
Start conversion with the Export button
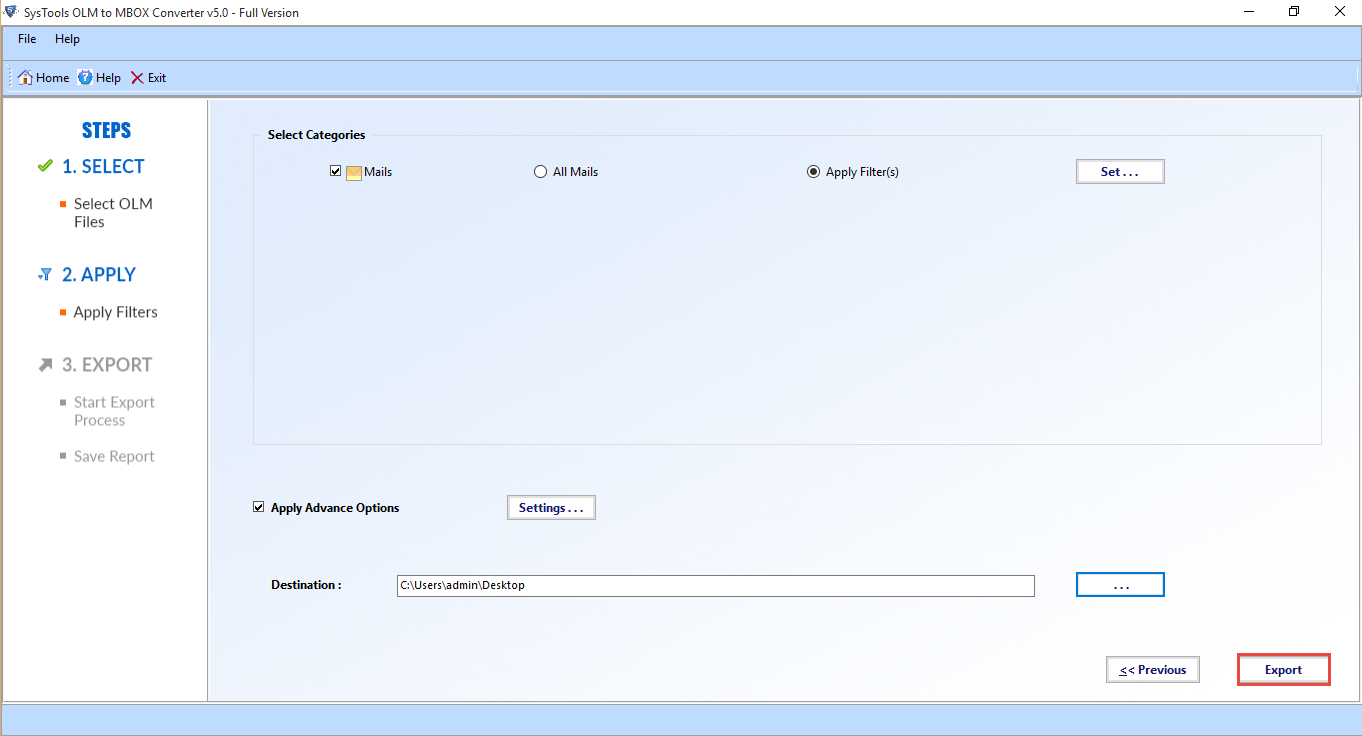tap(1284, 670)
